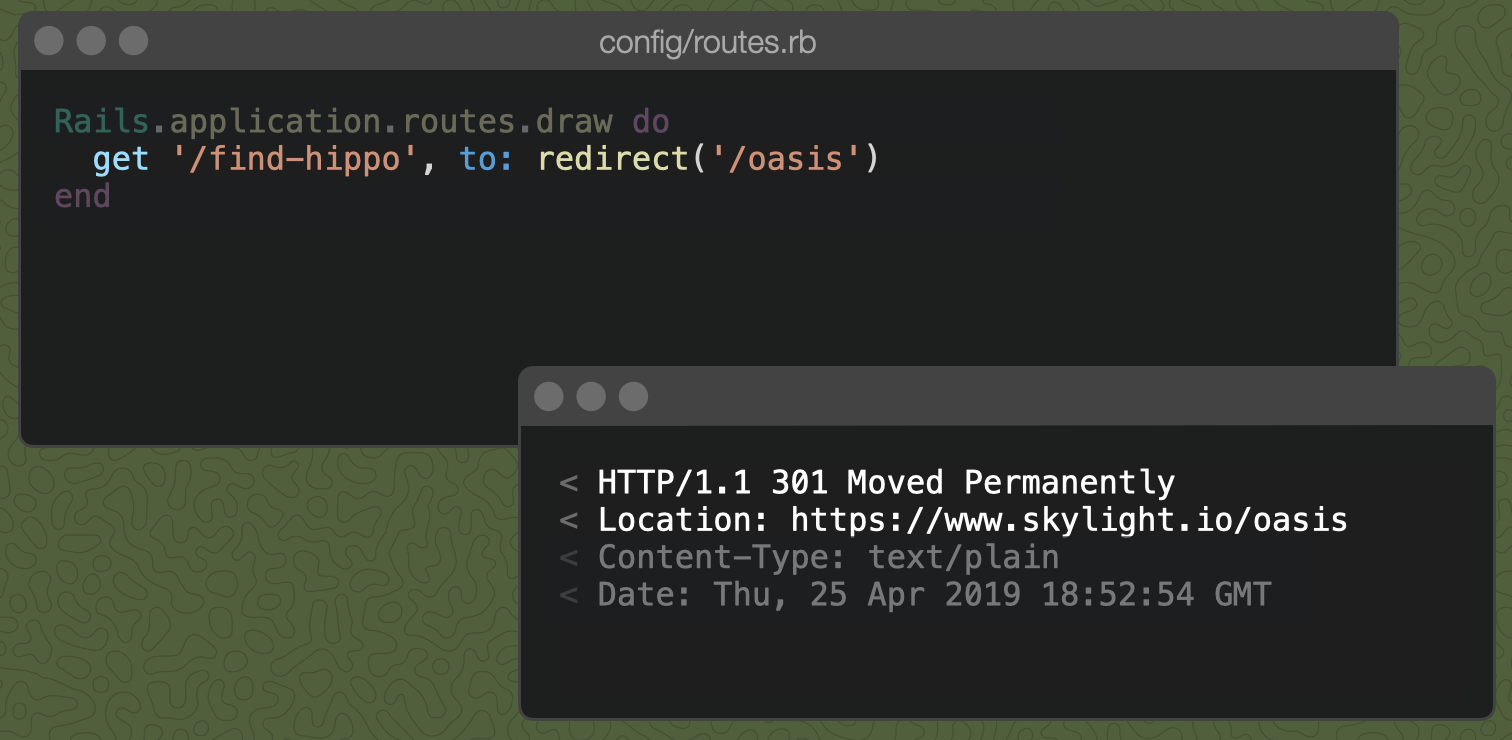Click the yellow circle on the terminal output window

click(x=590, y=396)
